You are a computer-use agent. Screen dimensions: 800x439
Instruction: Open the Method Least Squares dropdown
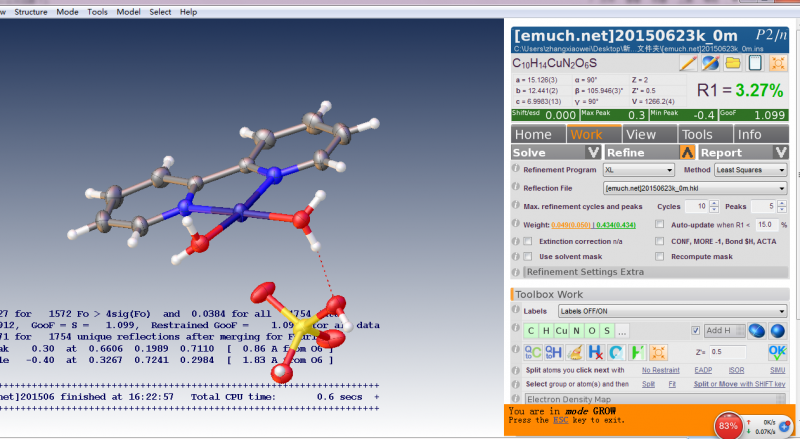[751, 170]
